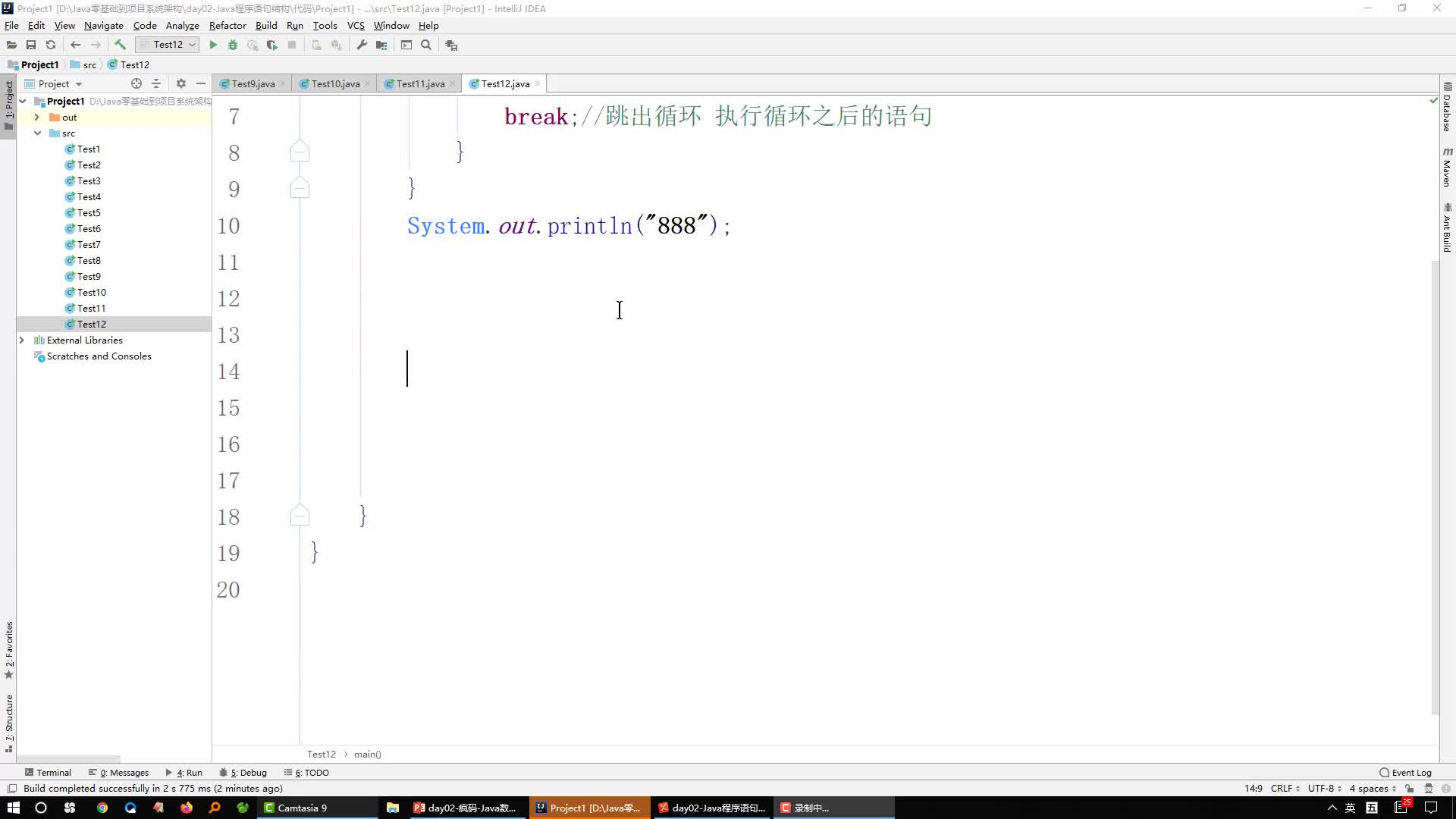Click the Build Project hammer icon

pos(121,45)
